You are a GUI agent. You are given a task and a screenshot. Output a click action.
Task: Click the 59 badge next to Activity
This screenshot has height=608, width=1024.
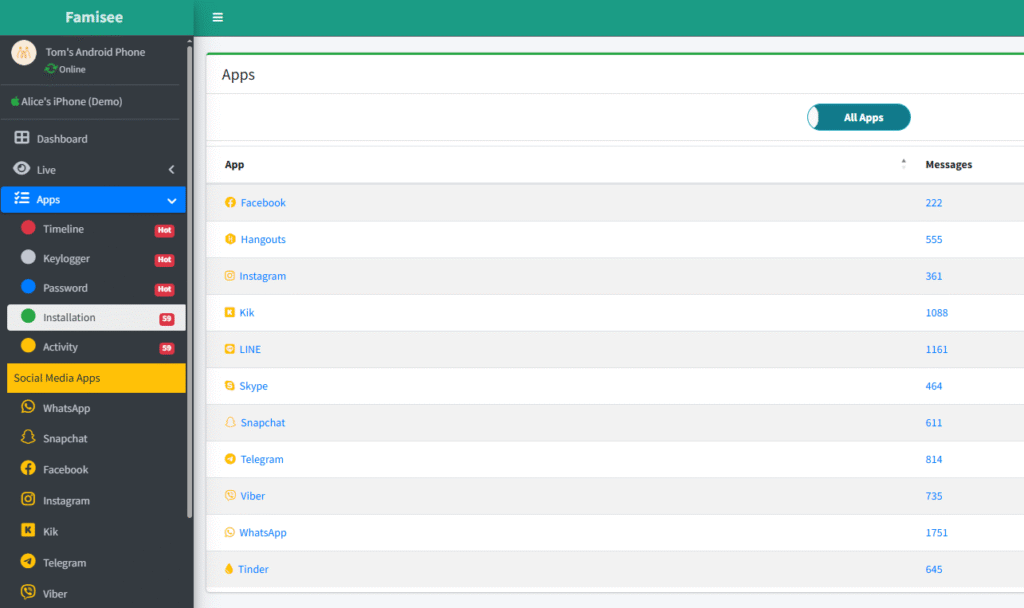[167, 348]
